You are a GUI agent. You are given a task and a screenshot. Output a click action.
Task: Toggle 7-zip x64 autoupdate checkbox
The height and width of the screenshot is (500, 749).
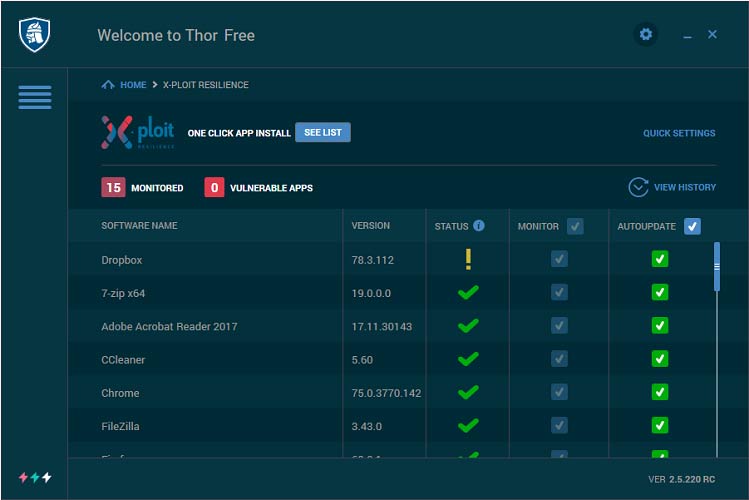(x=660, y=292)
